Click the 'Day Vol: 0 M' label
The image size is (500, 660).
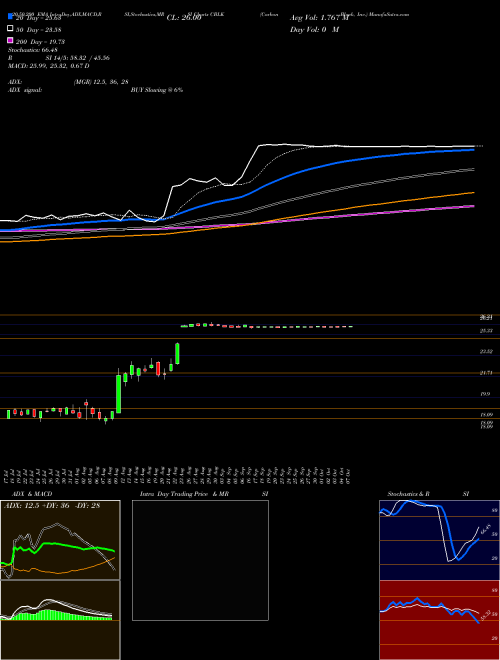point(314,29)
